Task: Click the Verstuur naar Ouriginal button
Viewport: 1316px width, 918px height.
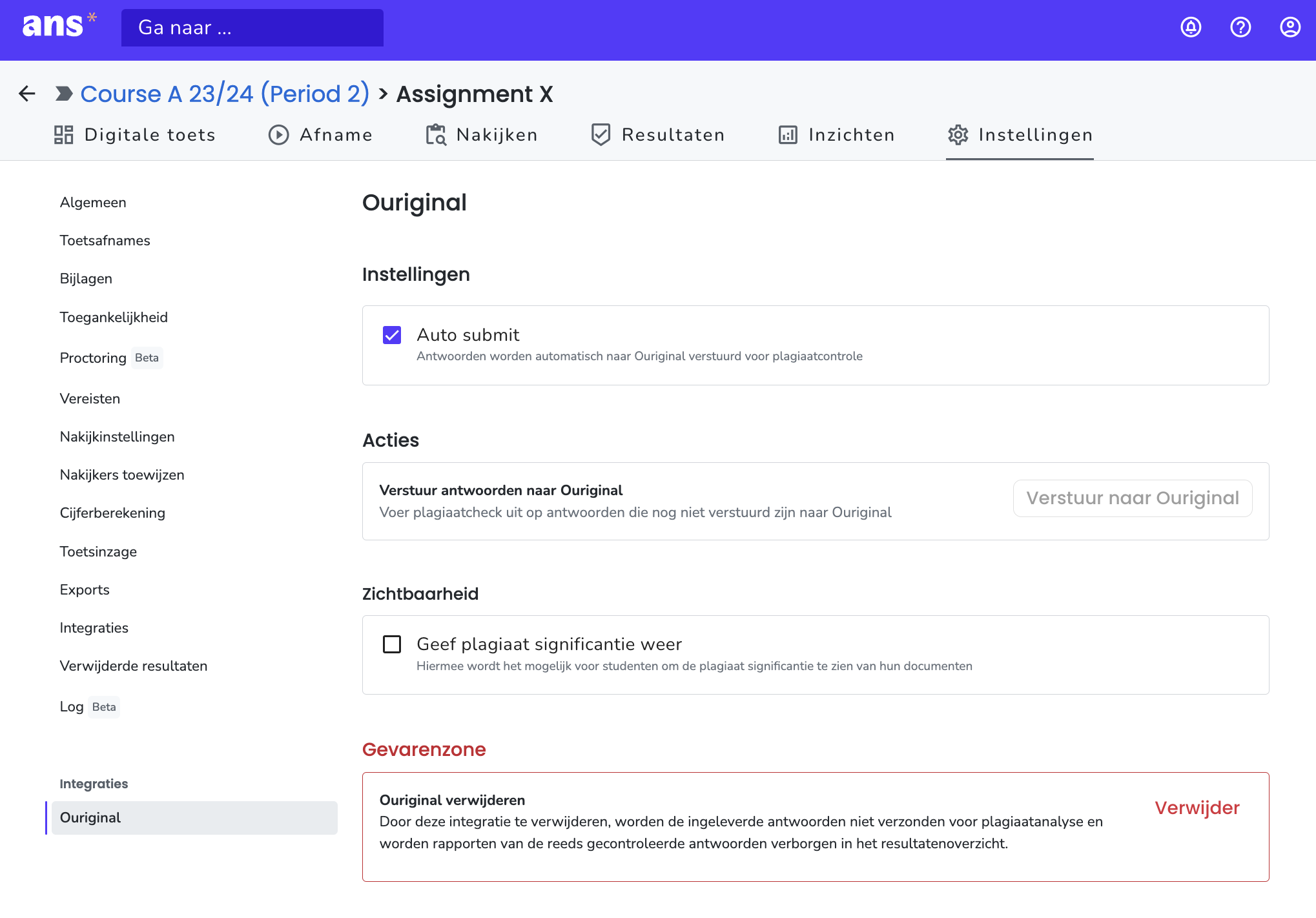Action: [x=1133, y=498]
